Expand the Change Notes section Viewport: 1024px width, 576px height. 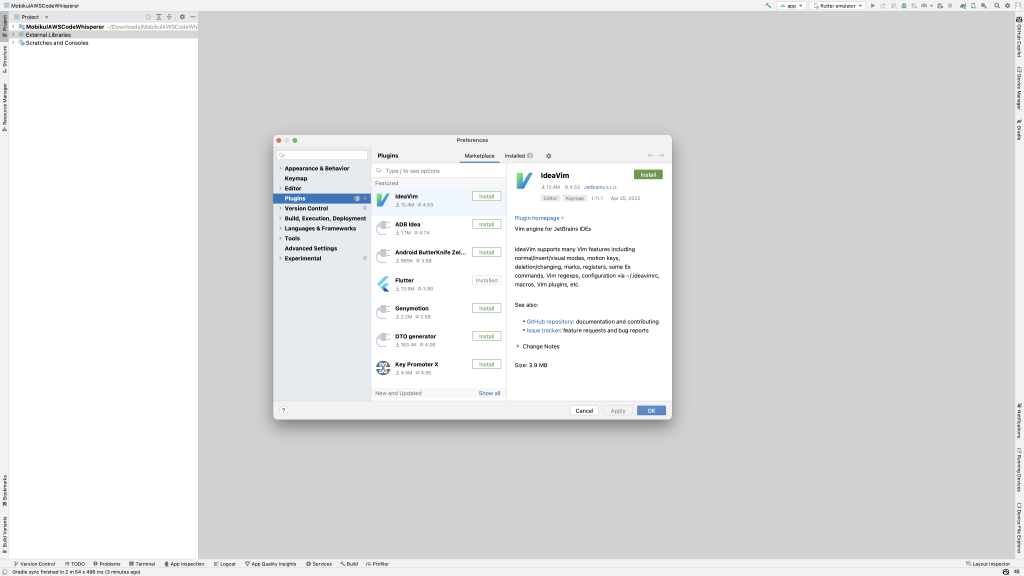pos(519,347)
